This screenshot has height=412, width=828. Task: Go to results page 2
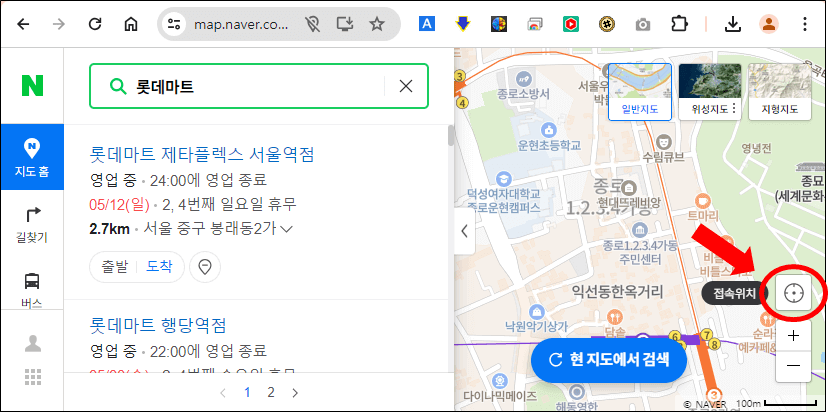(271, 392)
